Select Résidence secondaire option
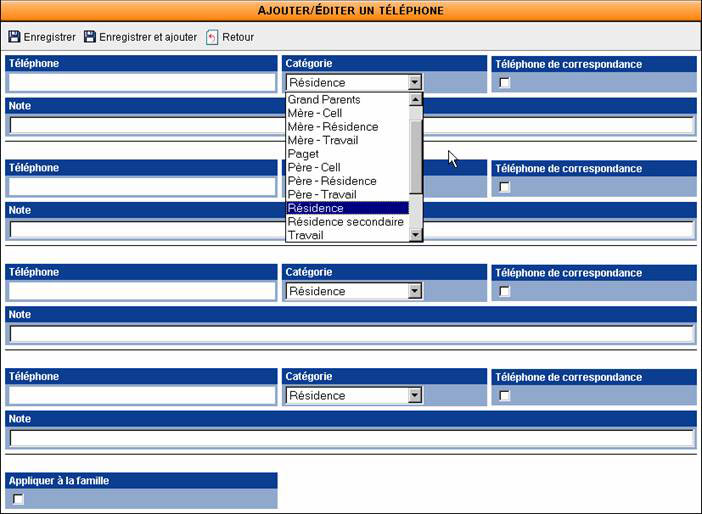Viewport: 702px width, 514px height. tap(347, 222)
